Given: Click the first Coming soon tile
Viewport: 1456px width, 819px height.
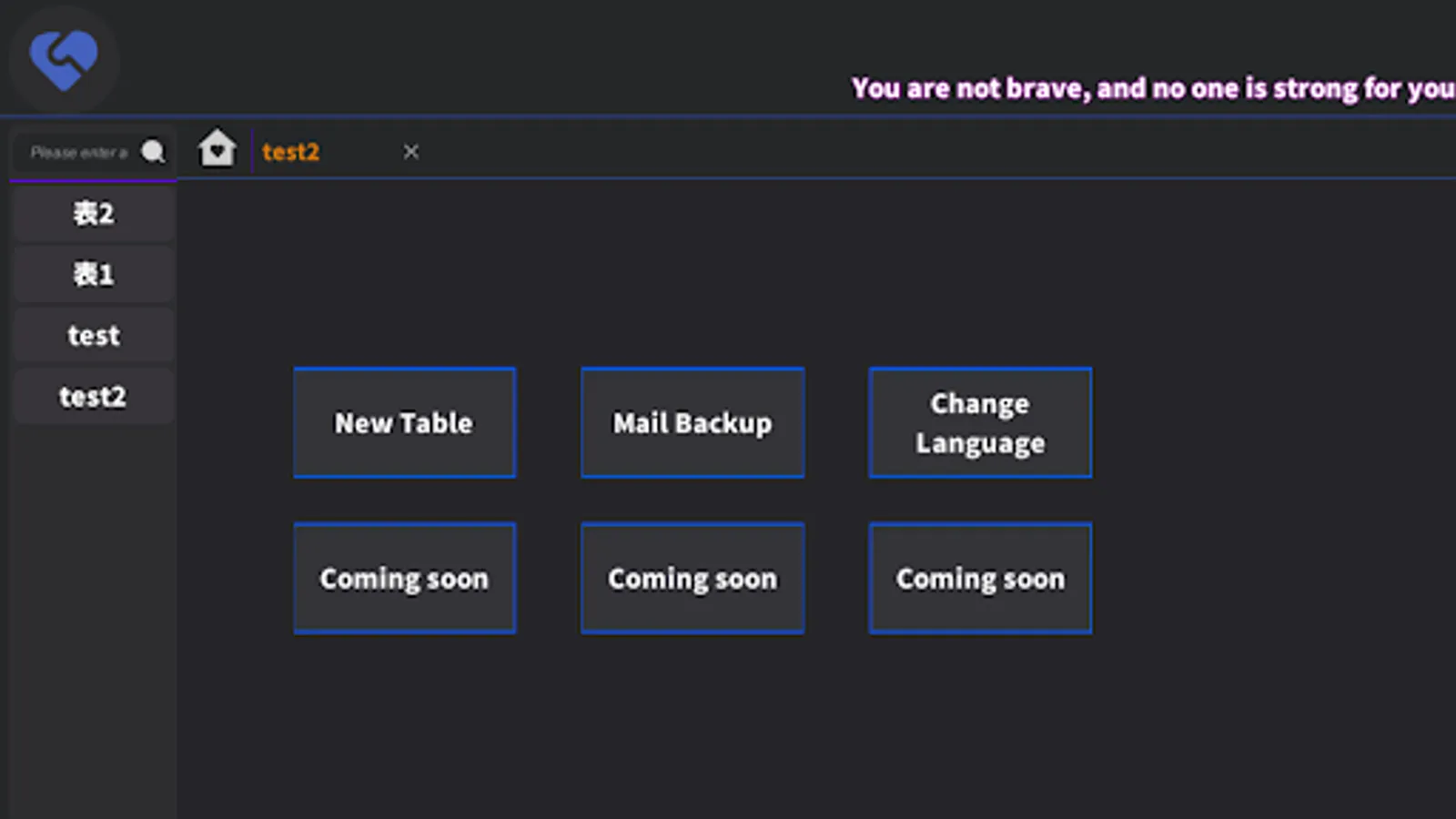Looking at the screenshot, I should coord(404,578).
